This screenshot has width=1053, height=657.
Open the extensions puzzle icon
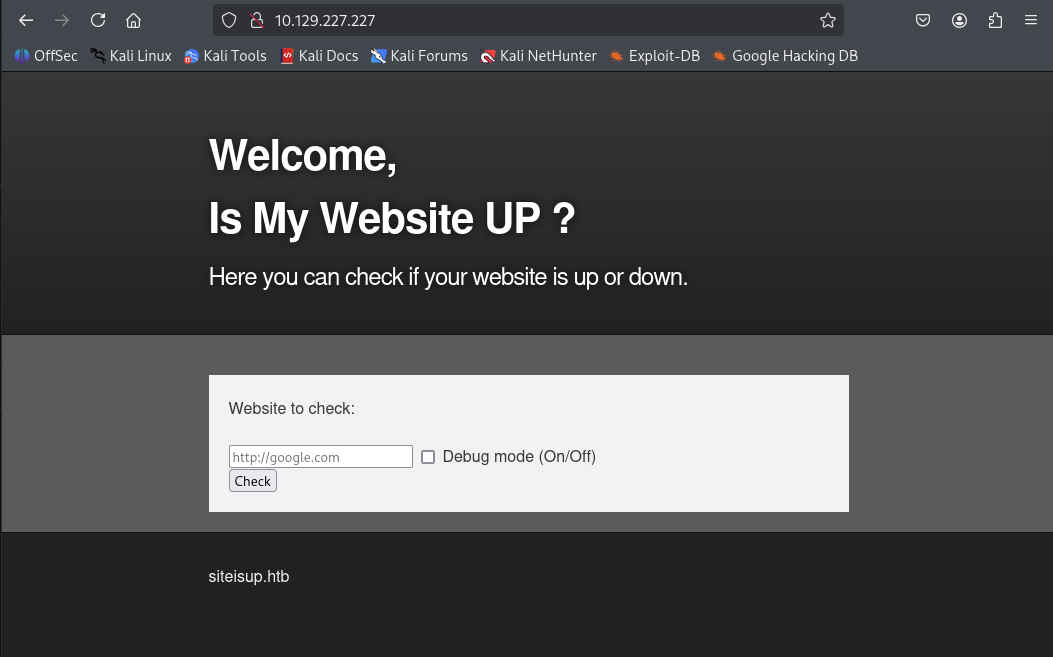pos(995,20)
